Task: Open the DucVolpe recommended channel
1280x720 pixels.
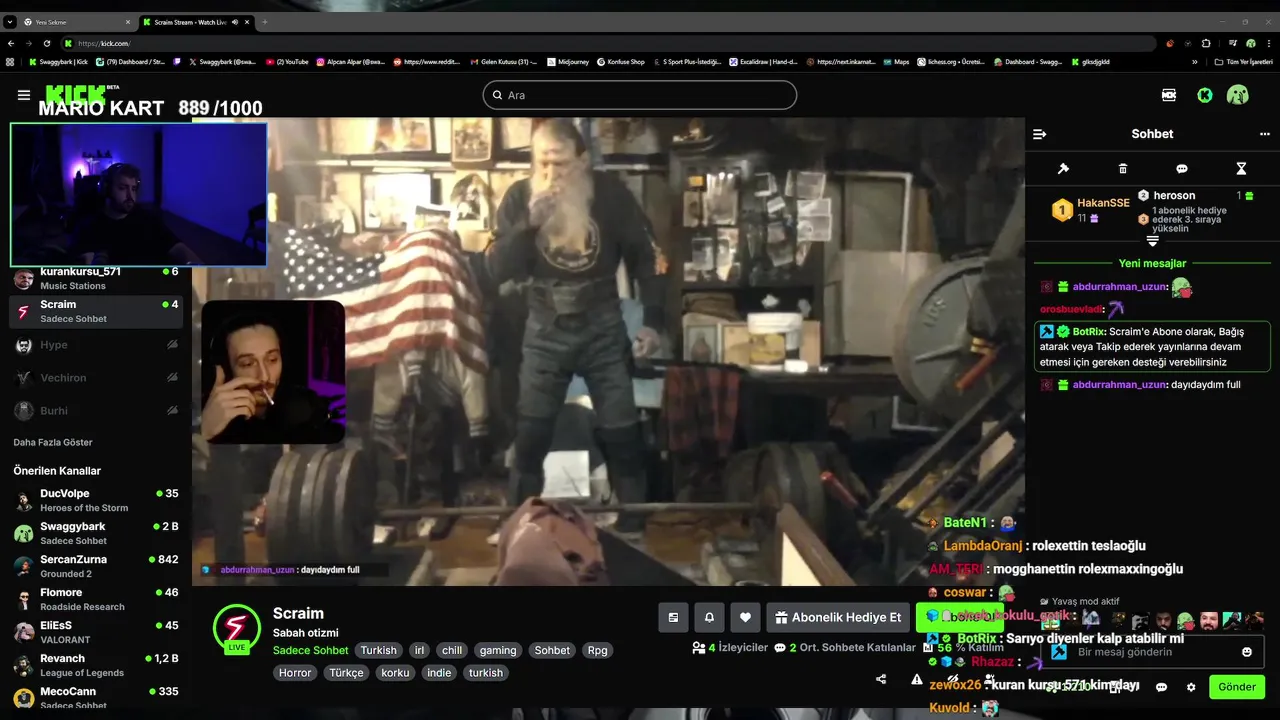Action: tap(96, 500)
